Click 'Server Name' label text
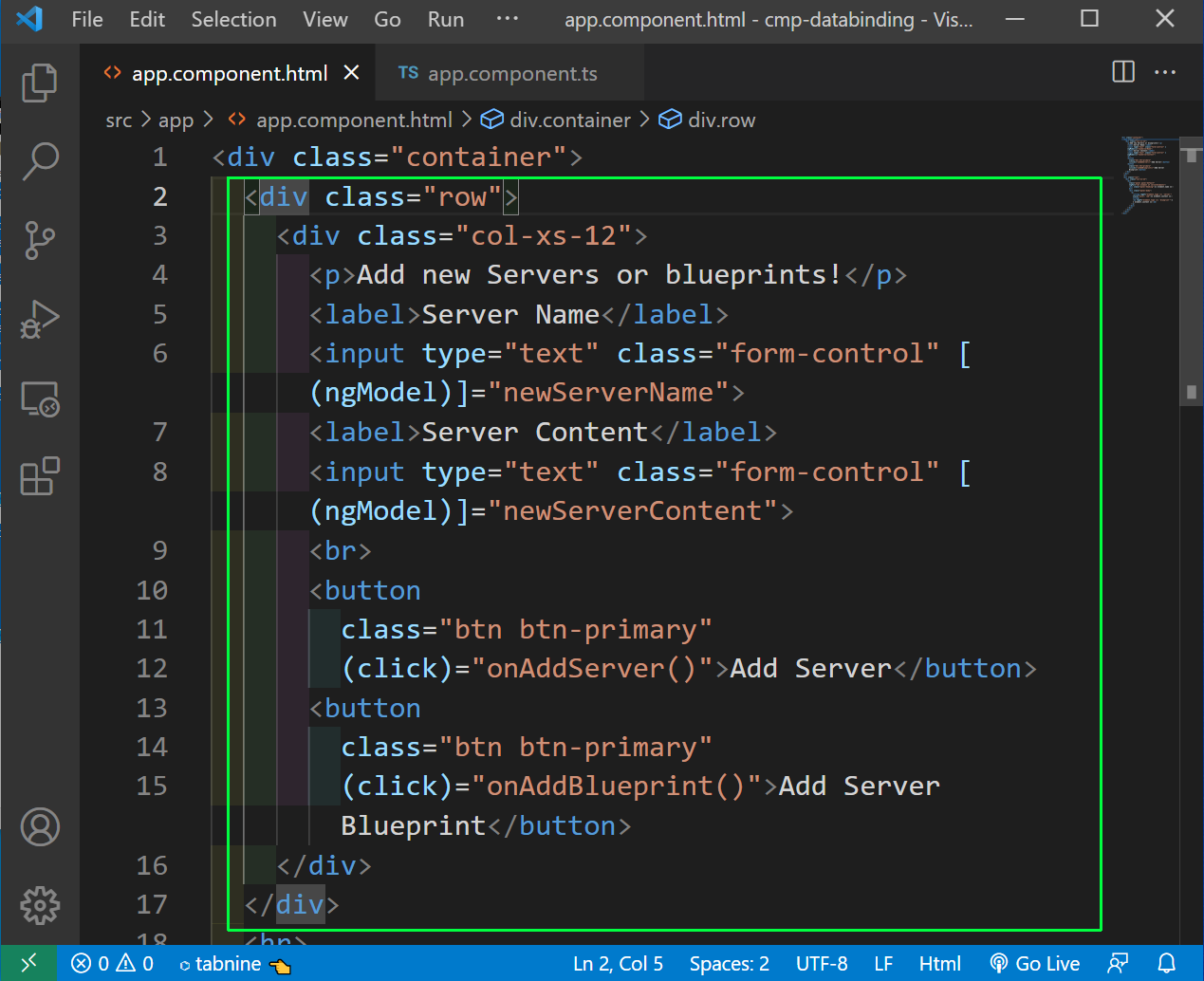This screenshot has width=1204, height=981. [510, 314]
